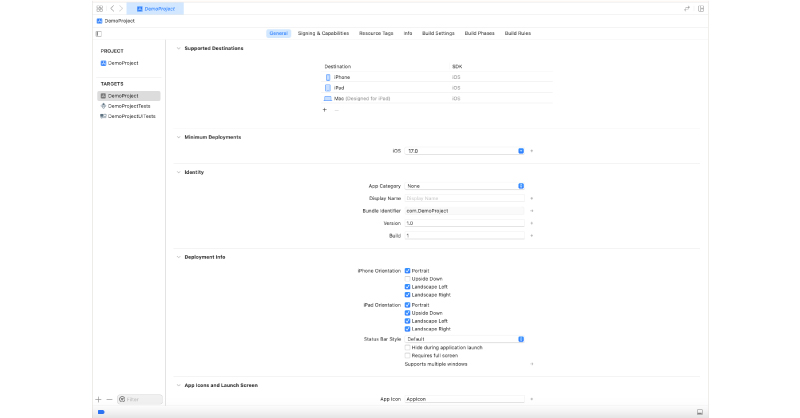This screenshot has width=800, height=418.
Task: Collapse the Identity section
Action: point(179,173)
